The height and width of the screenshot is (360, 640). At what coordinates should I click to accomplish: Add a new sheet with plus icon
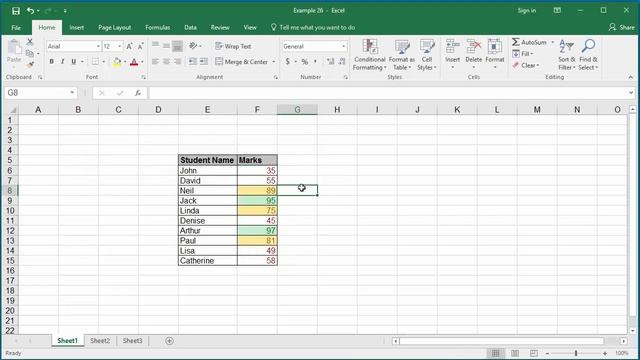[169, 341]
